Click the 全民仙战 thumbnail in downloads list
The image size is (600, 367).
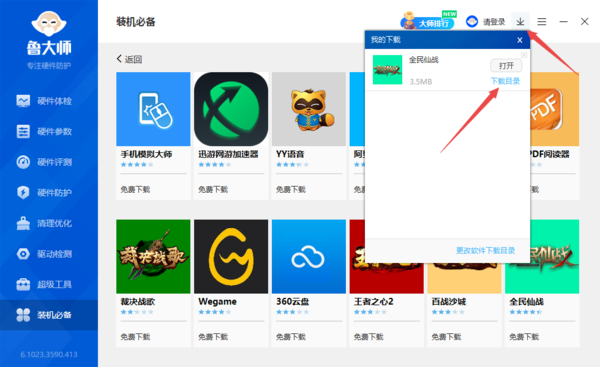[x=387, y=70]
